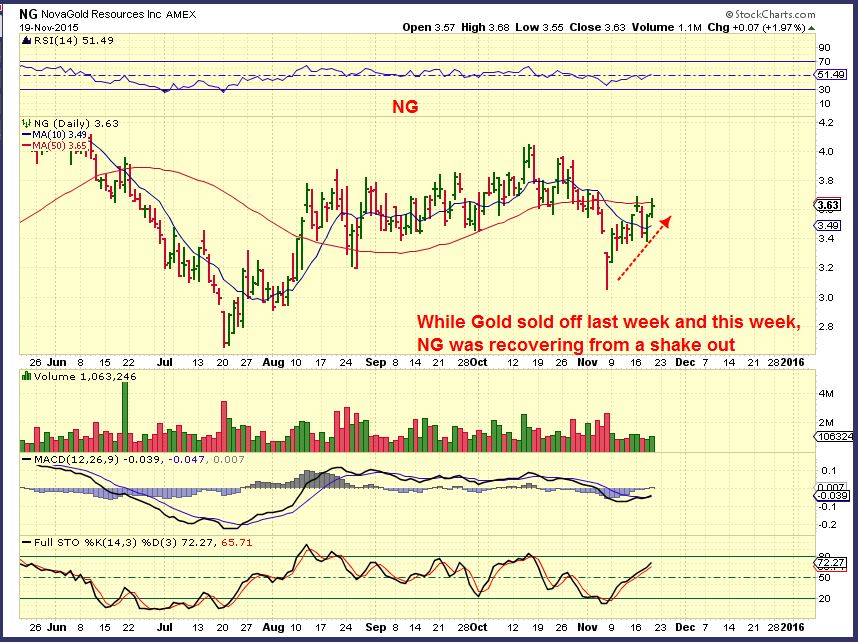The width and height of the screenshot is (858, 642).
Task: Click the 'MA(50) 3.65' legend text
Action: pos(60,146)
